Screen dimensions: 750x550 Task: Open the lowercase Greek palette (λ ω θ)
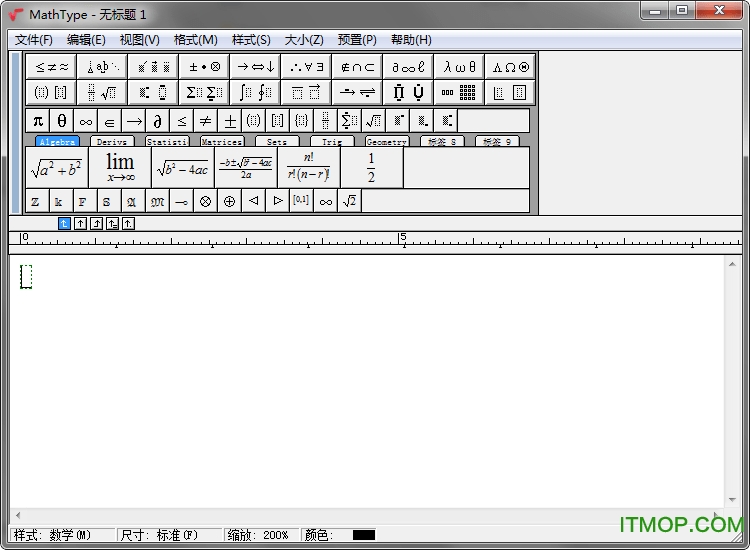coord(459,67)
